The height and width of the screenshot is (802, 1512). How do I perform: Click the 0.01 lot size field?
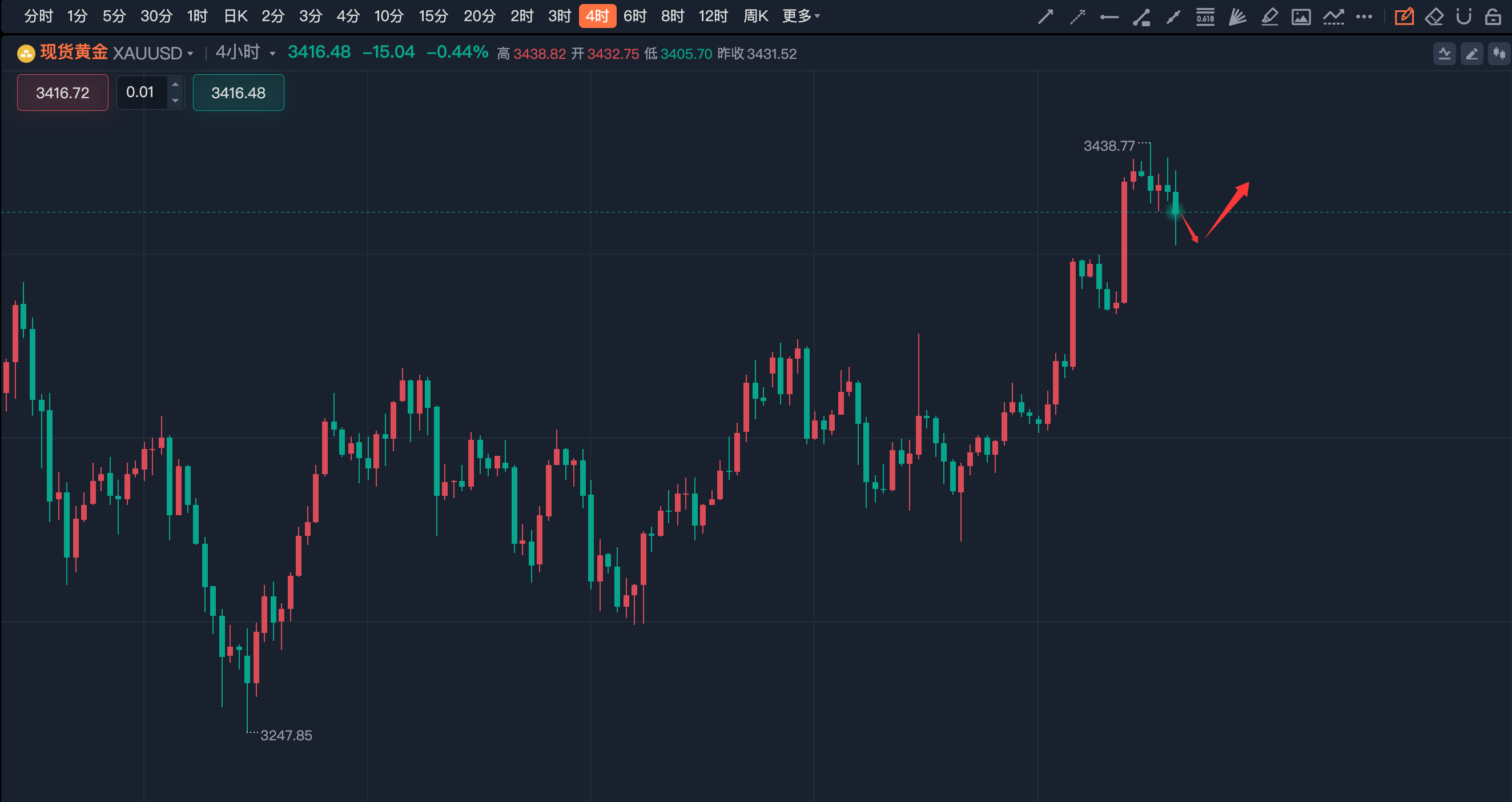point(141,92)
